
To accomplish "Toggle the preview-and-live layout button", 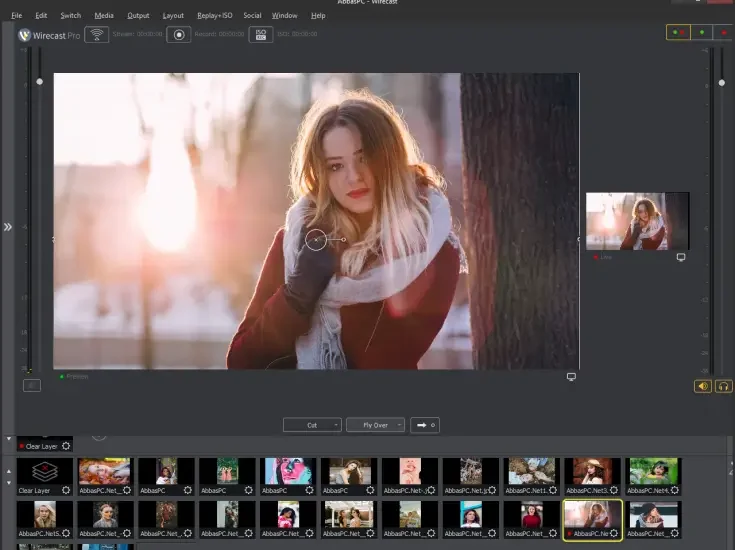I will 678,32.
